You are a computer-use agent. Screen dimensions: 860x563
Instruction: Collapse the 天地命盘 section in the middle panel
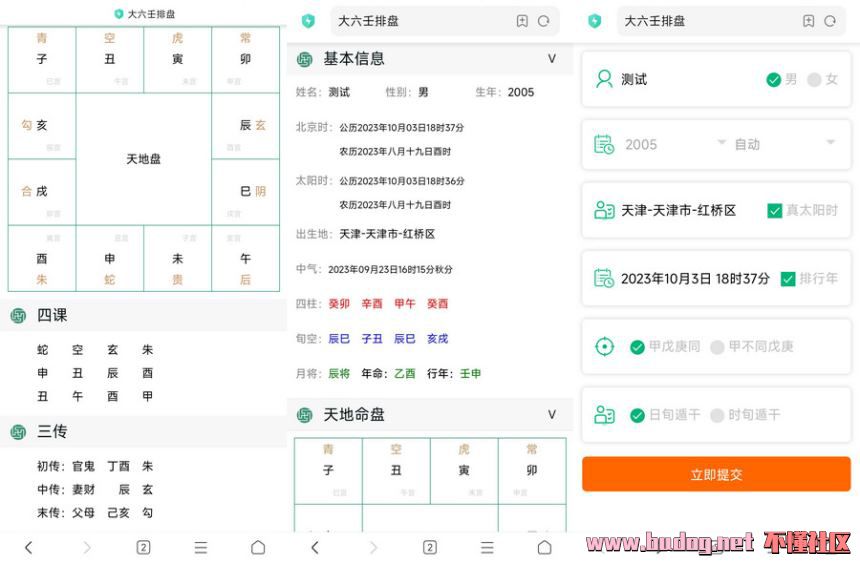pyautogui.click(x=552, y=414)
